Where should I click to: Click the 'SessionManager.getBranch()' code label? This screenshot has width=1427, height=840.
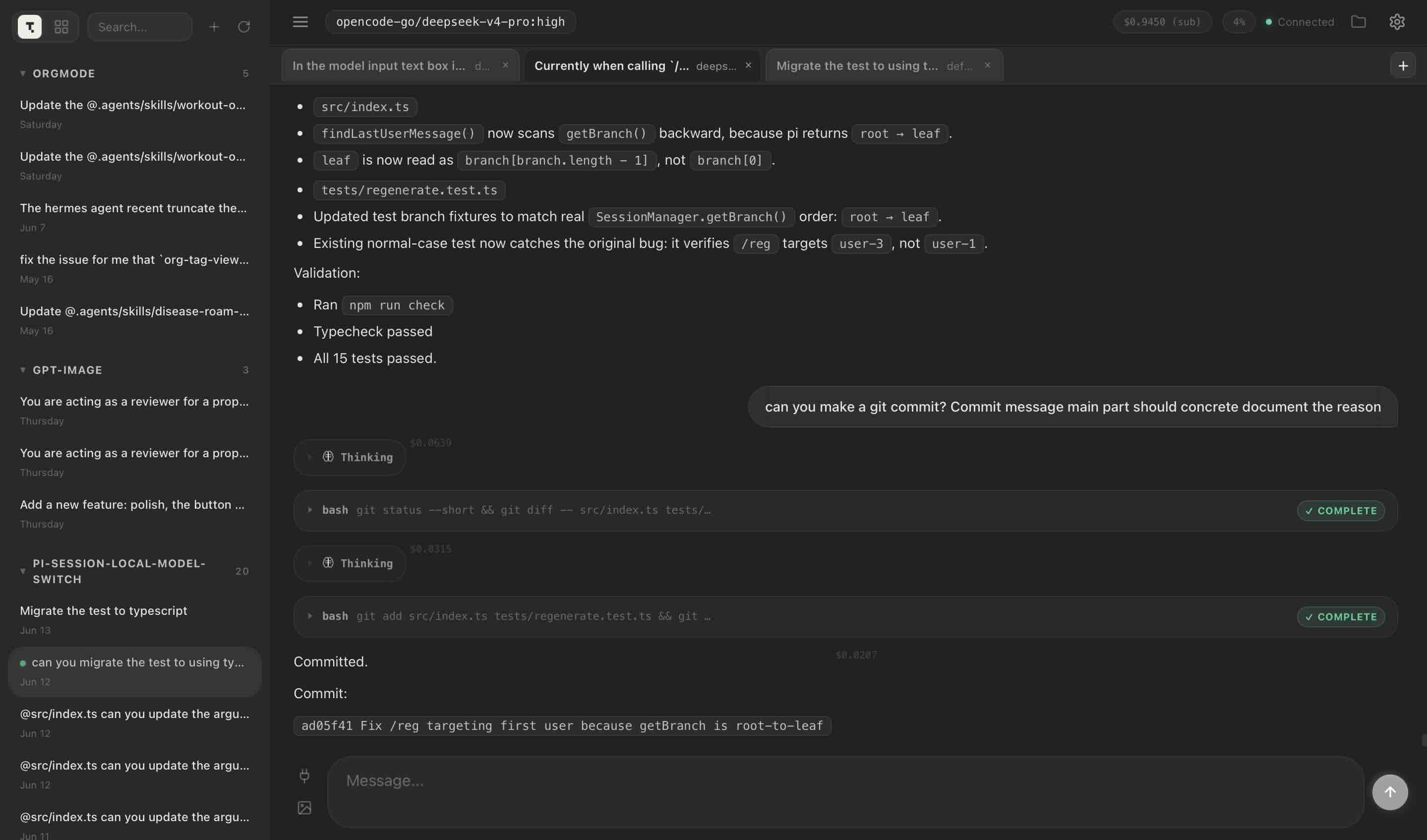[x=691, y=216]
